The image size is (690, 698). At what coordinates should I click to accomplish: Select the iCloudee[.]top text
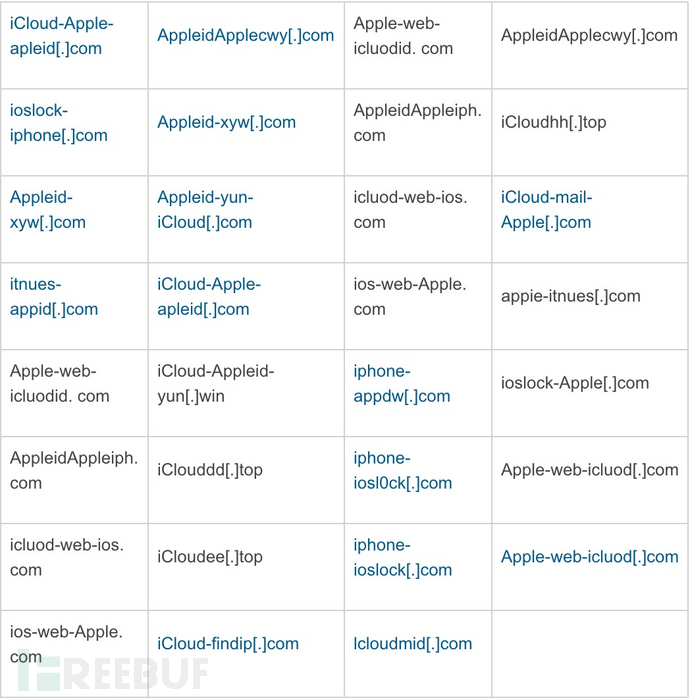[210, 556]
